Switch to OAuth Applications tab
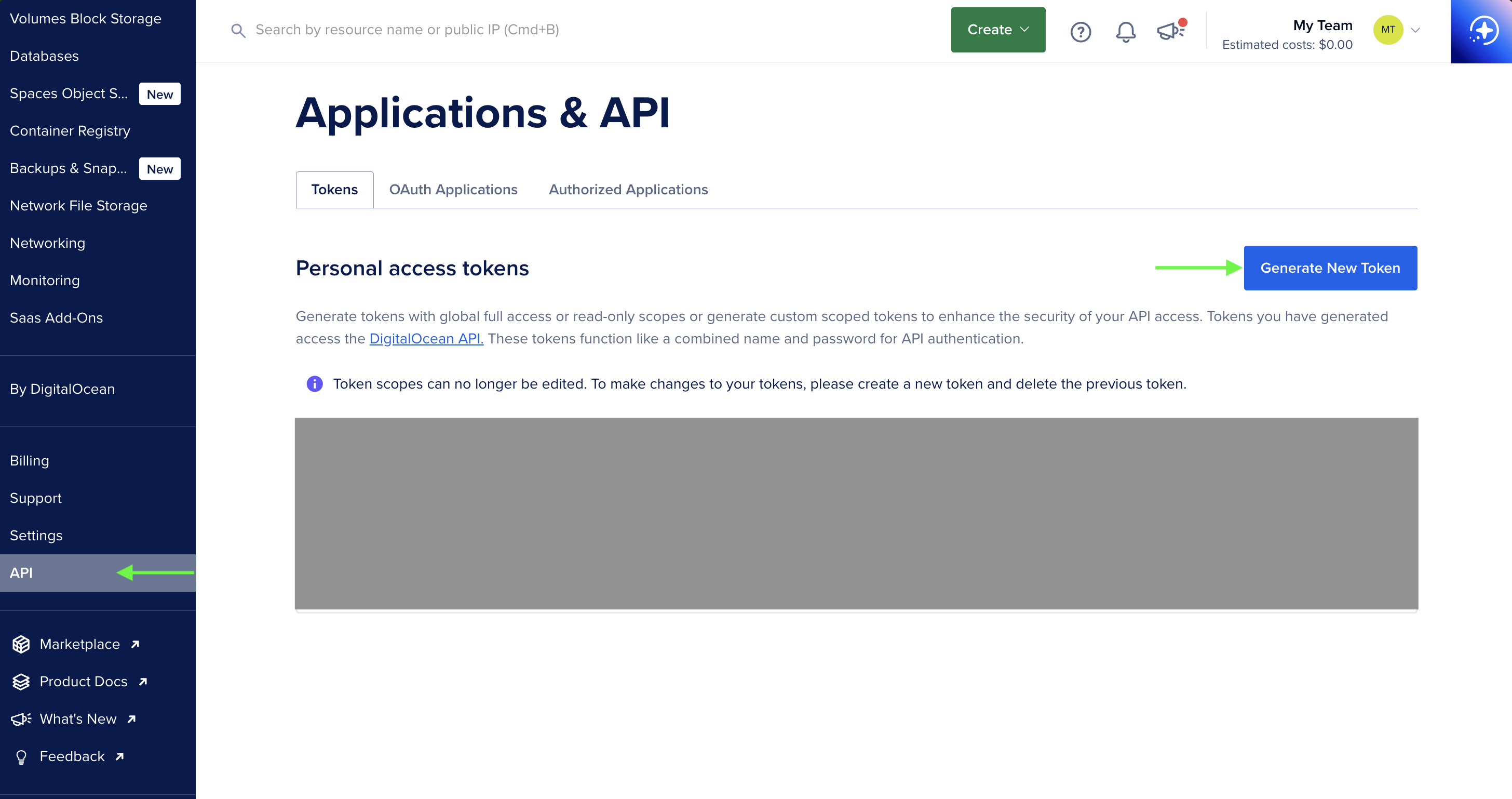Viewport: 1512px width, 799px height. (x=453, y=190)
